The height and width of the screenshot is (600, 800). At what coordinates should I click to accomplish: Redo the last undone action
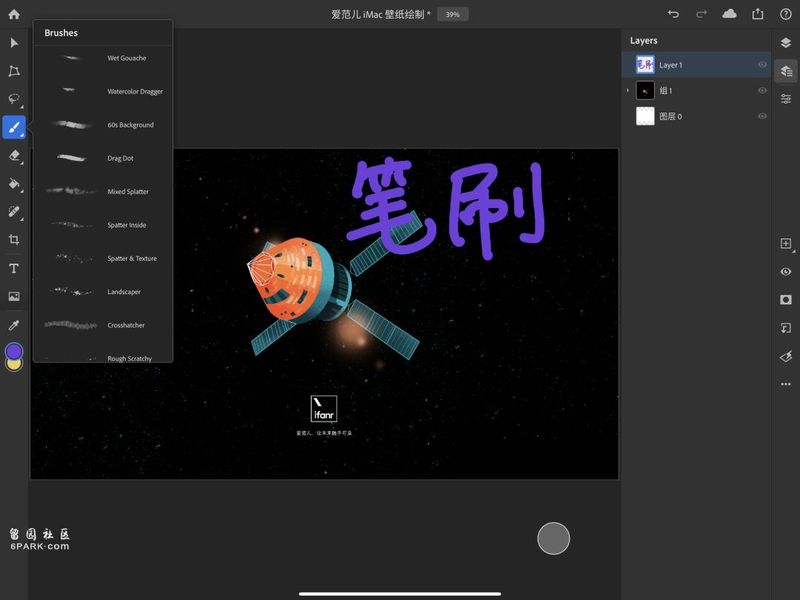(702, 14)
